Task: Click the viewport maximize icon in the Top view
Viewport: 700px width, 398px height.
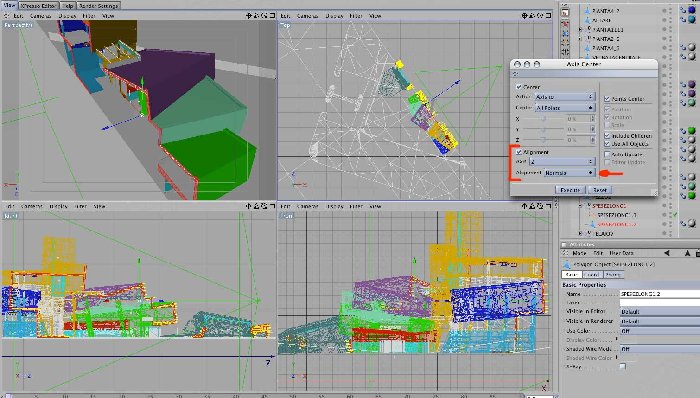Action: 548,16
